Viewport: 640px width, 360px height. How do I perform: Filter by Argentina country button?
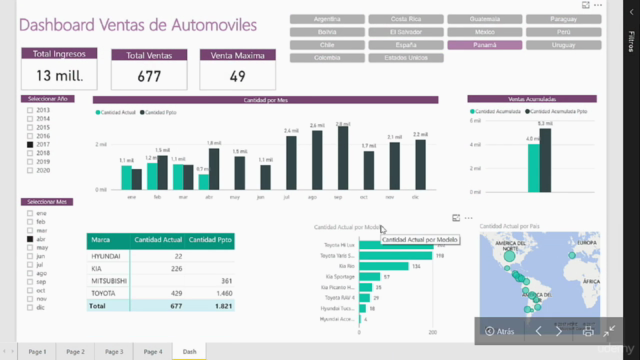[327, 19]
